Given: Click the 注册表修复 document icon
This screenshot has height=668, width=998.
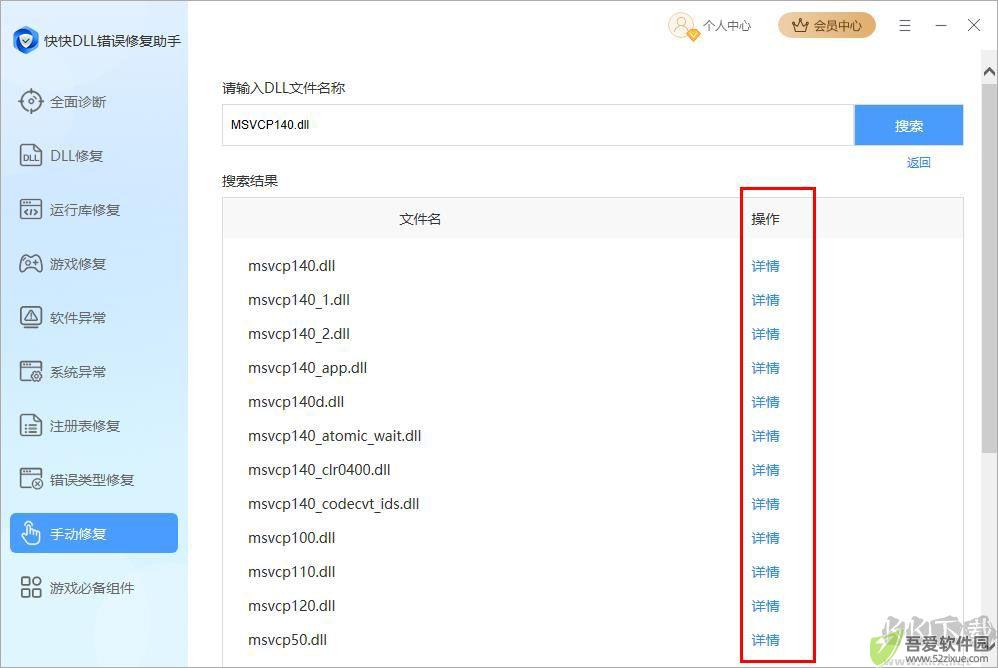Looking at the screenshot, I should [x=31, y=426].
